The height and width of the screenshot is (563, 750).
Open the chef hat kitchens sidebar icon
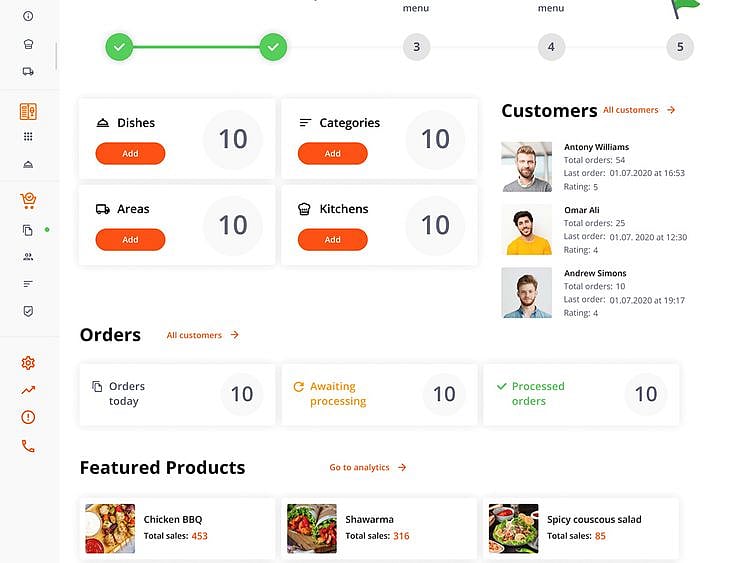click(x=28, y=44)
